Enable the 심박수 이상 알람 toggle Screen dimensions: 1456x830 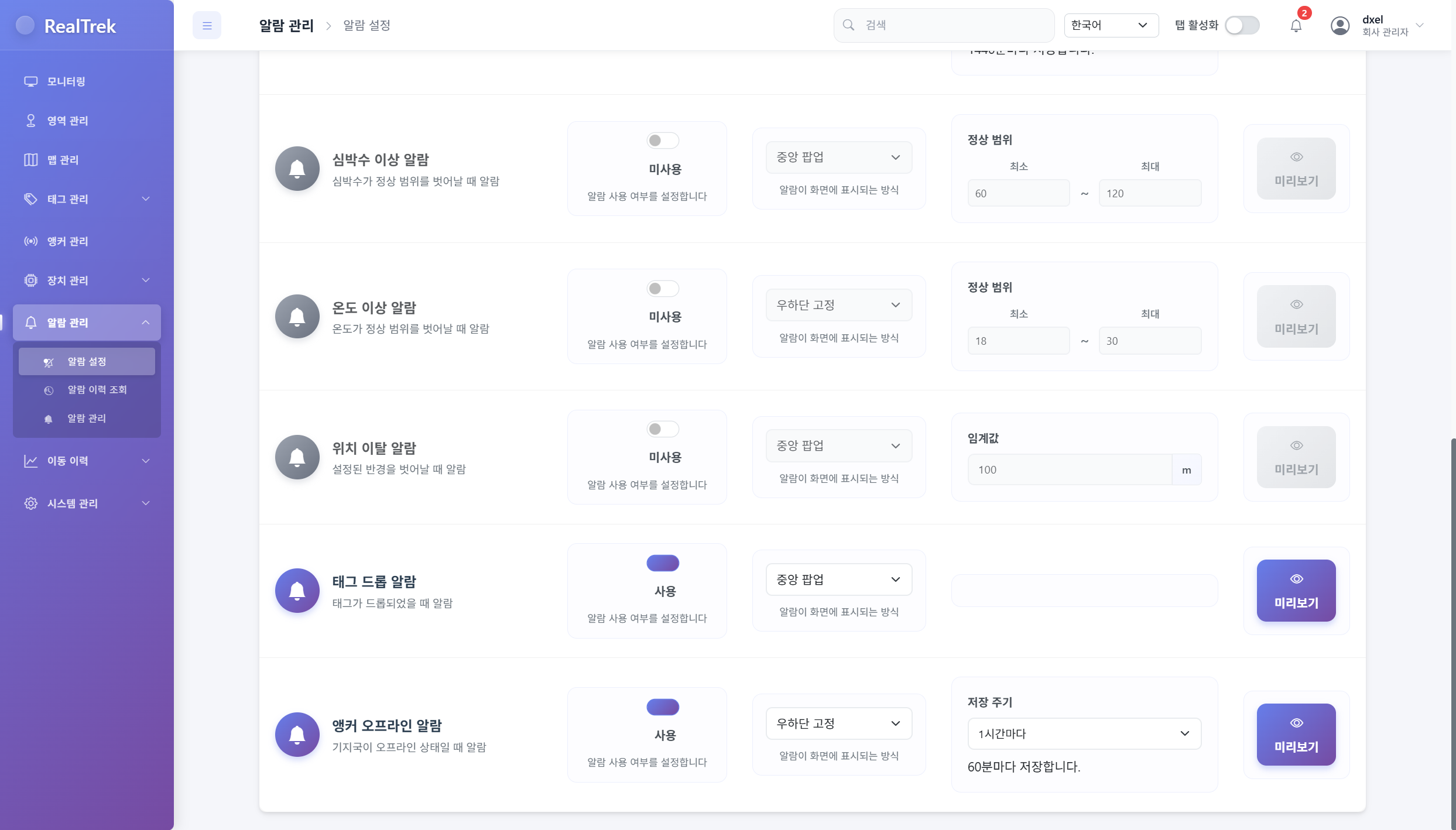pyautogui.click(x=662, y=140)
